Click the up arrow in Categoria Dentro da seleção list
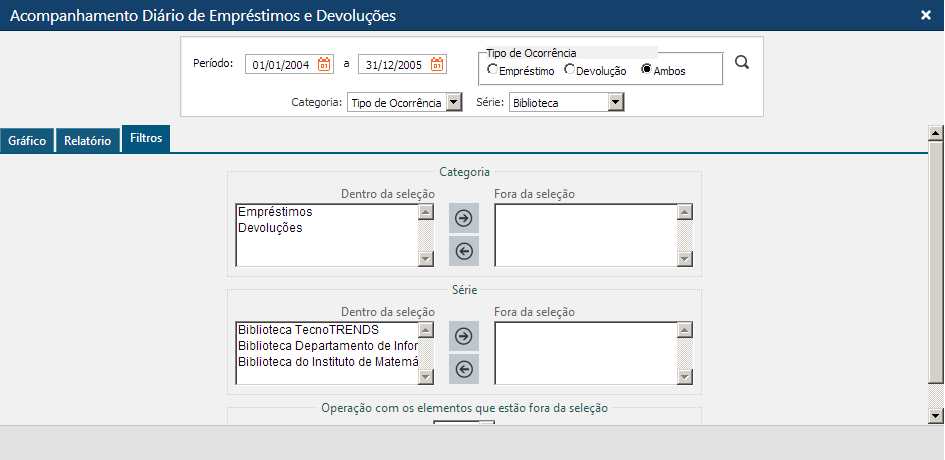Screen dimensions: 945x460 (x=426, y=212)
